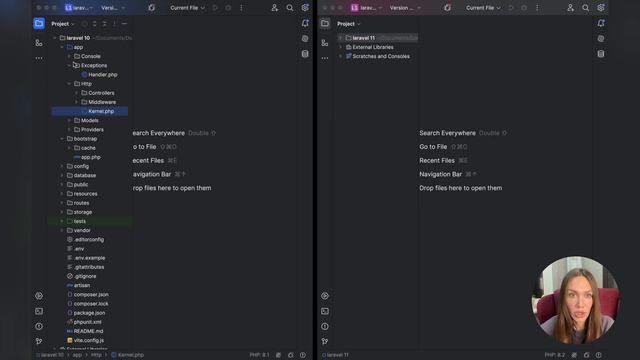Image resolution: width=640 pixels, height=360 pixels.
Task: Select vite.config.js file
Action: point(85,340)
